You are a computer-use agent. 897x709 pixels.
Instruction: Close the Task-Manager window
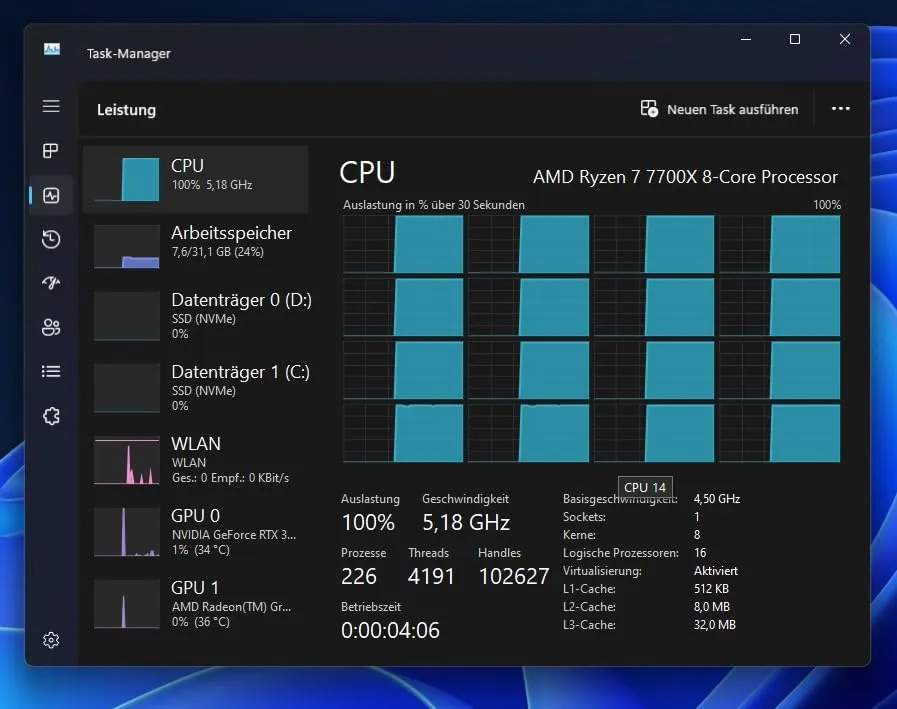coord(844,39)
